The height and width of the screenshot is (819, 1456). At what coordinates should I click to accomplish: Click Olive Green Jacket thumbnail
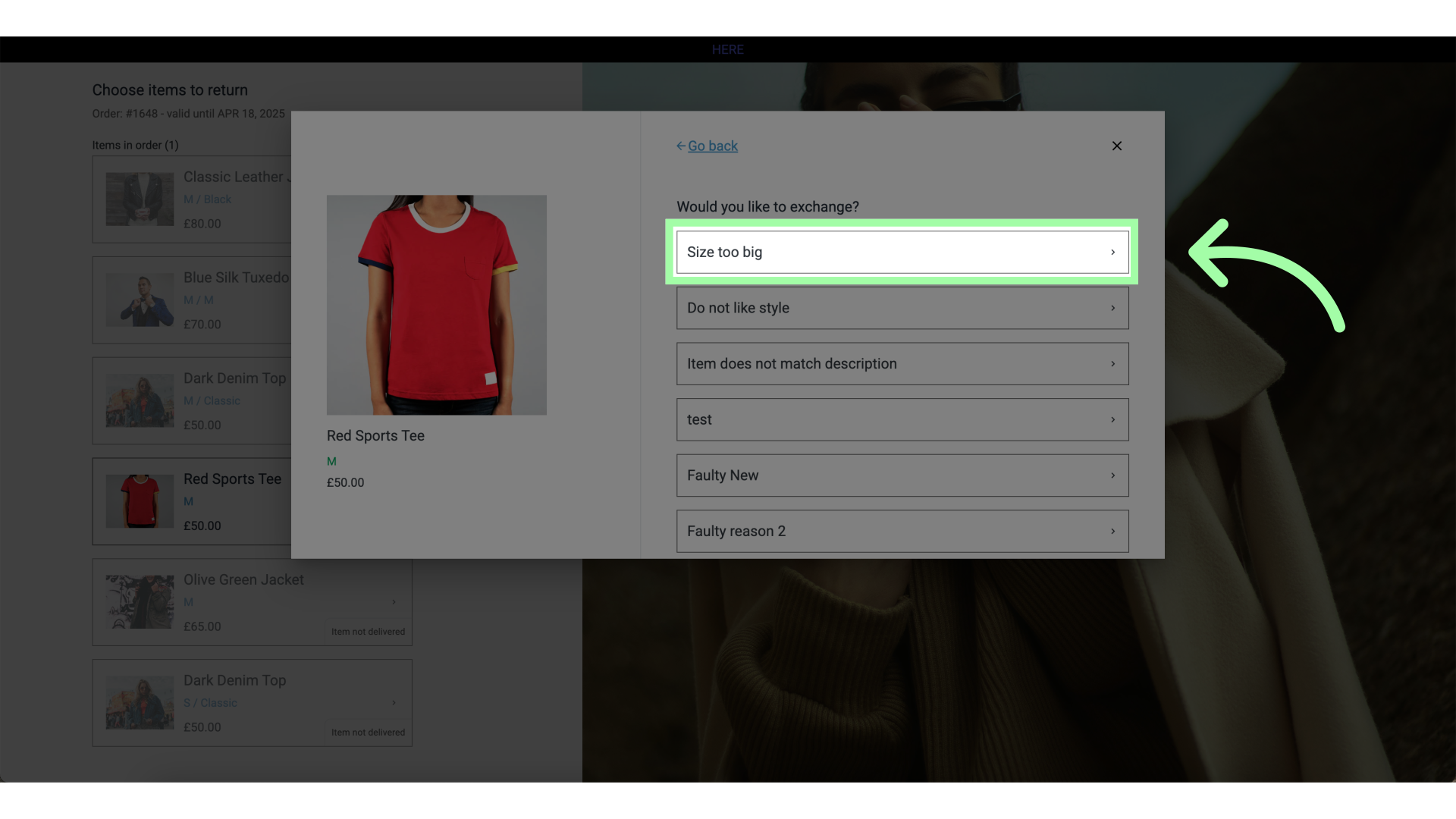pyautogui.click(x=140, y=602)
